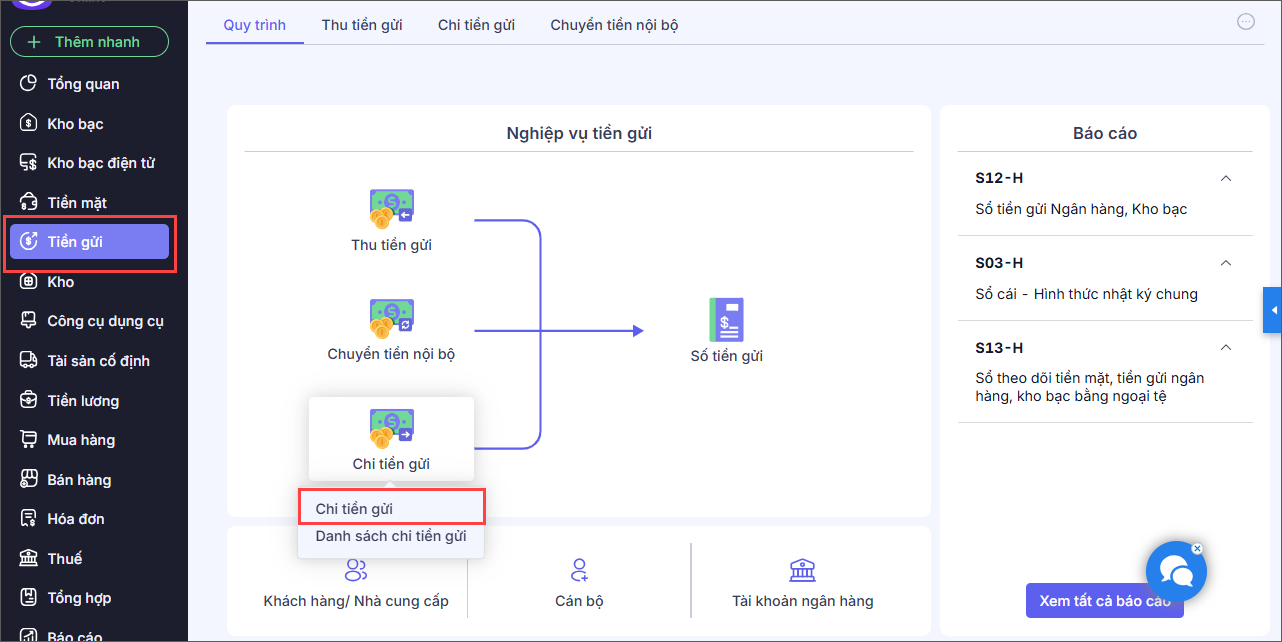The height and width of the screenshot is (642, 1282).
Task: Open the Hóa đơn sidebar icon
Action: click(x=29, y=519)
